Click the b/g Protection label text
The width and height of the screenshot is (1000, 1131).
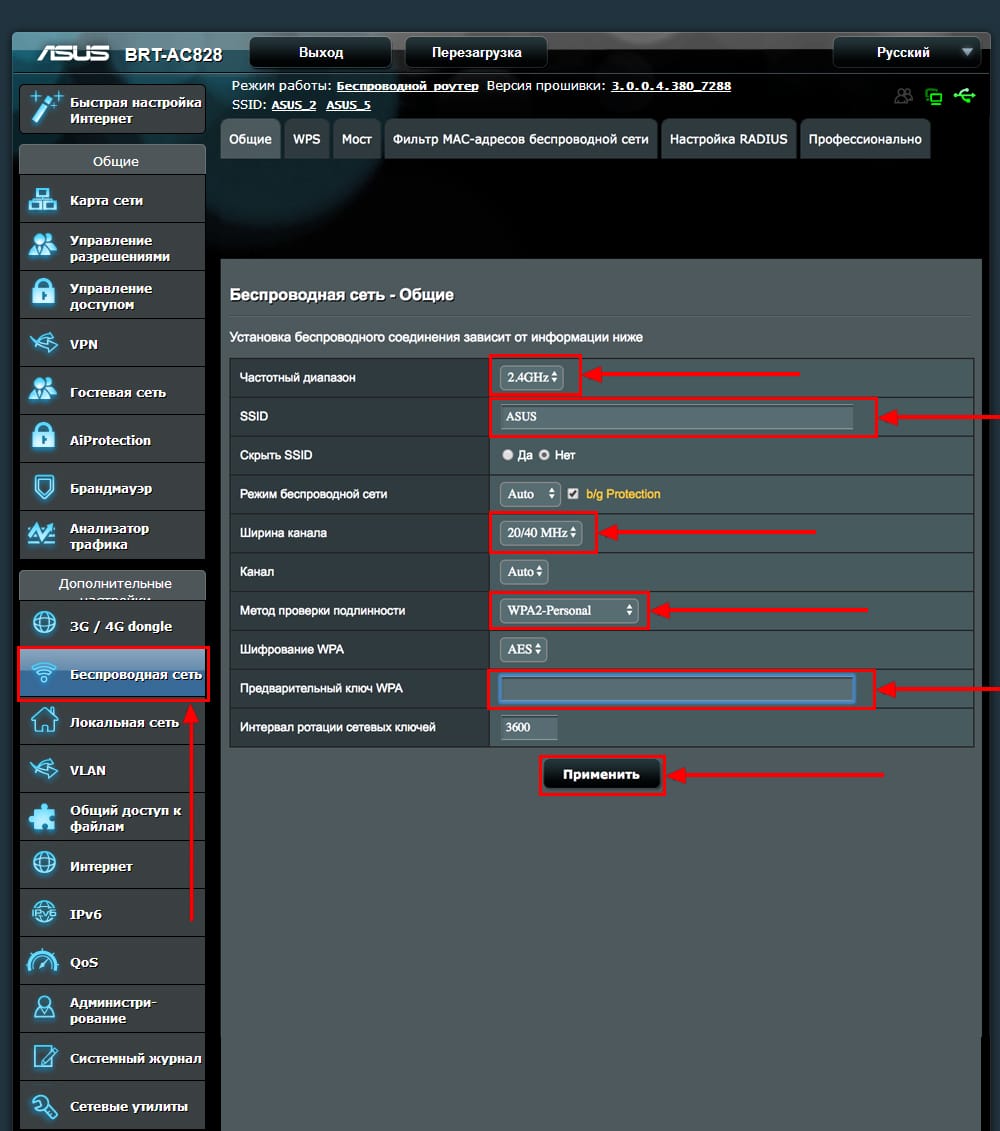(623, 494)
